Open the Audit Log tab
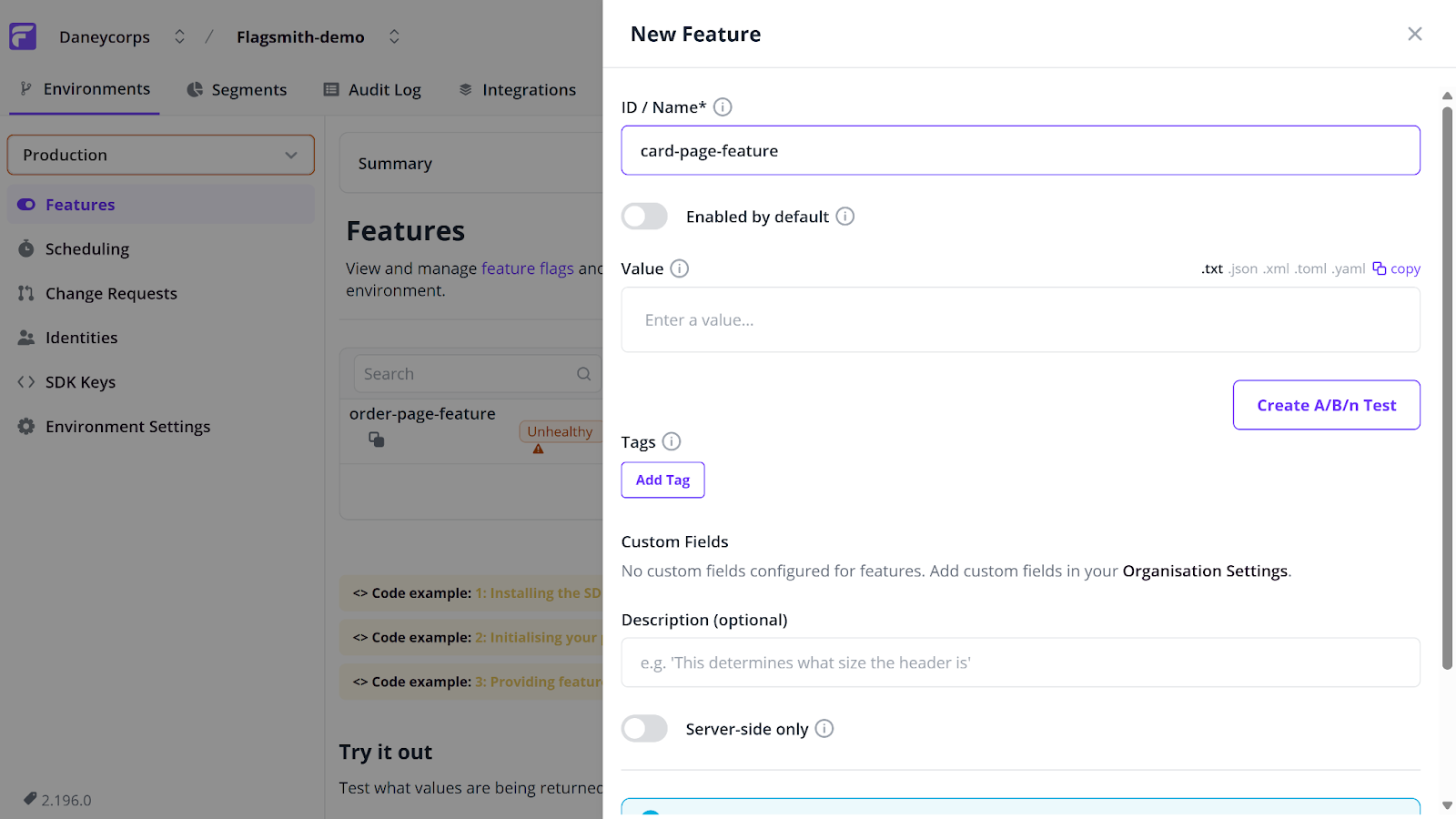 [x=372, y=90]
